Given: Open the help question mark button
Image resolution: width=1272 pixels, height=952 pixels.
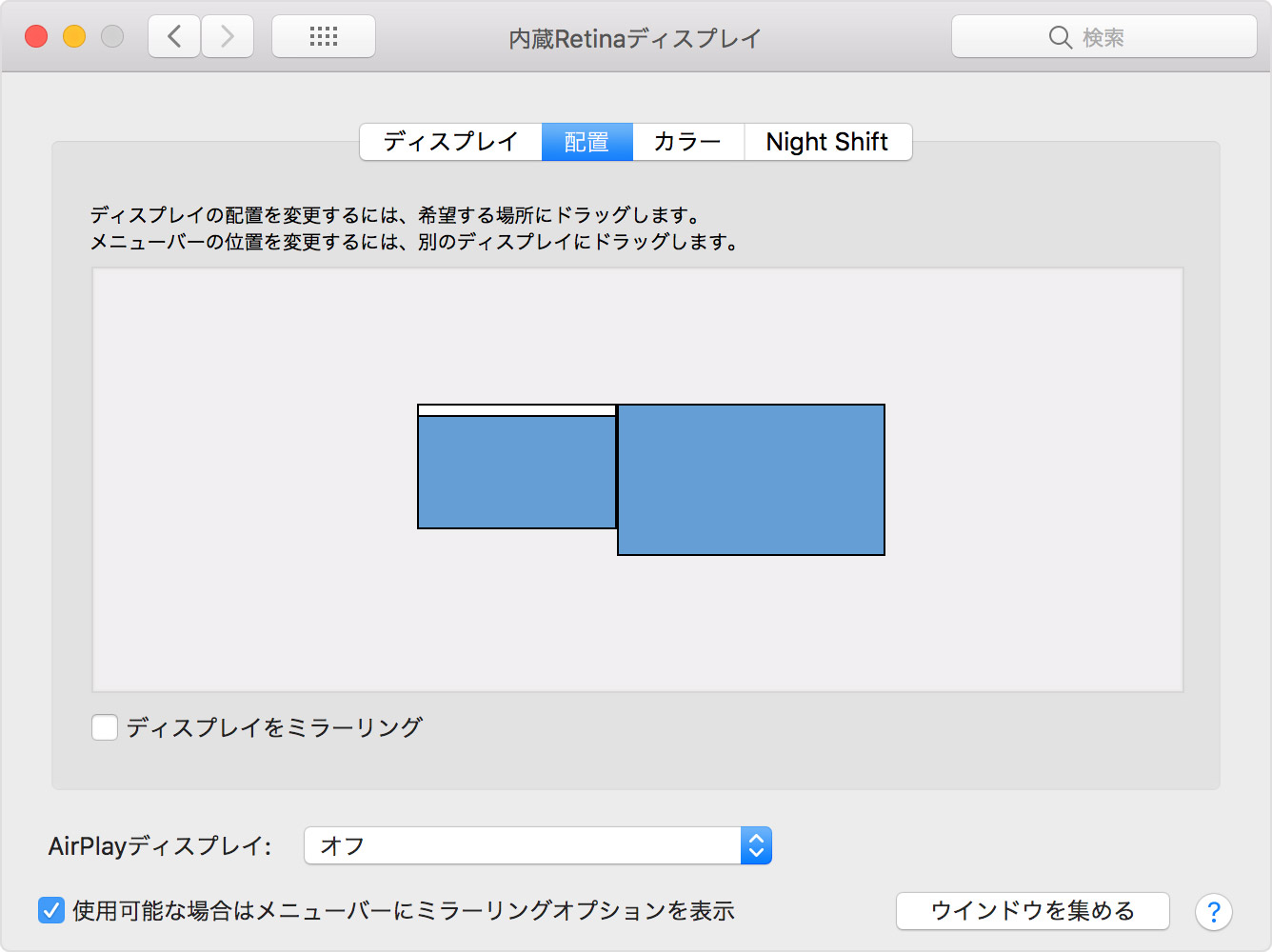Looking at the screenshot, I should [x=1214, y=912].
